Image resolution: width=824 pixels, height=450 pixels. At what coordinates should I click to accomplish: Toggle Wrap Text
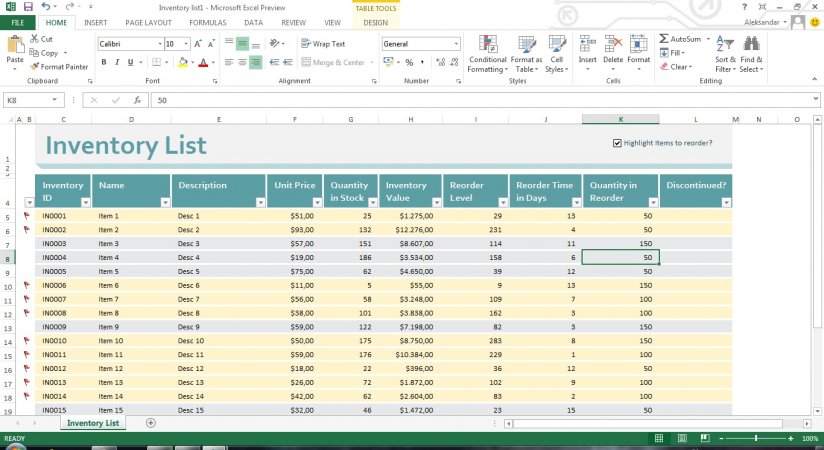[x=323, y=44]
